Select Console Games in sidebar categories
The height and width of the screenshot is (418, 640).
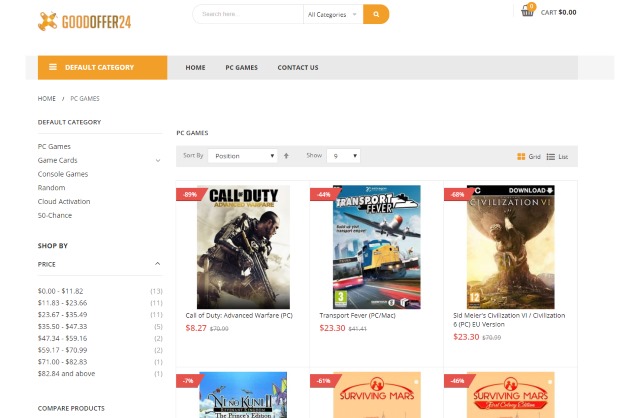pos(63,174)
